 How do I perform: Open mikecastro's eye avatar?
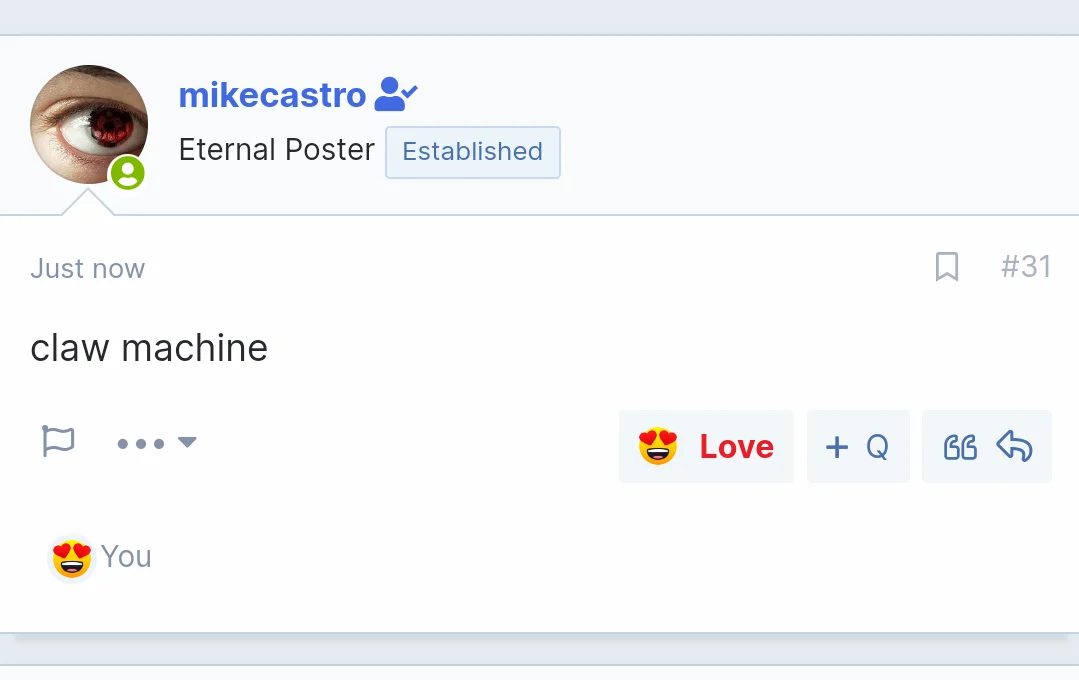click(89, 125)
